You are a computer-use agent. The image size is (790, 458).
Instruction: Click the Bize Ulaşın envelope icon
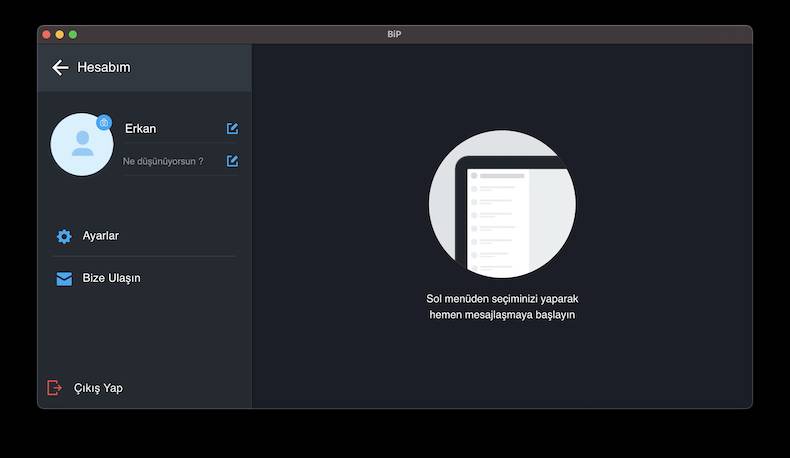coord(64,278)
